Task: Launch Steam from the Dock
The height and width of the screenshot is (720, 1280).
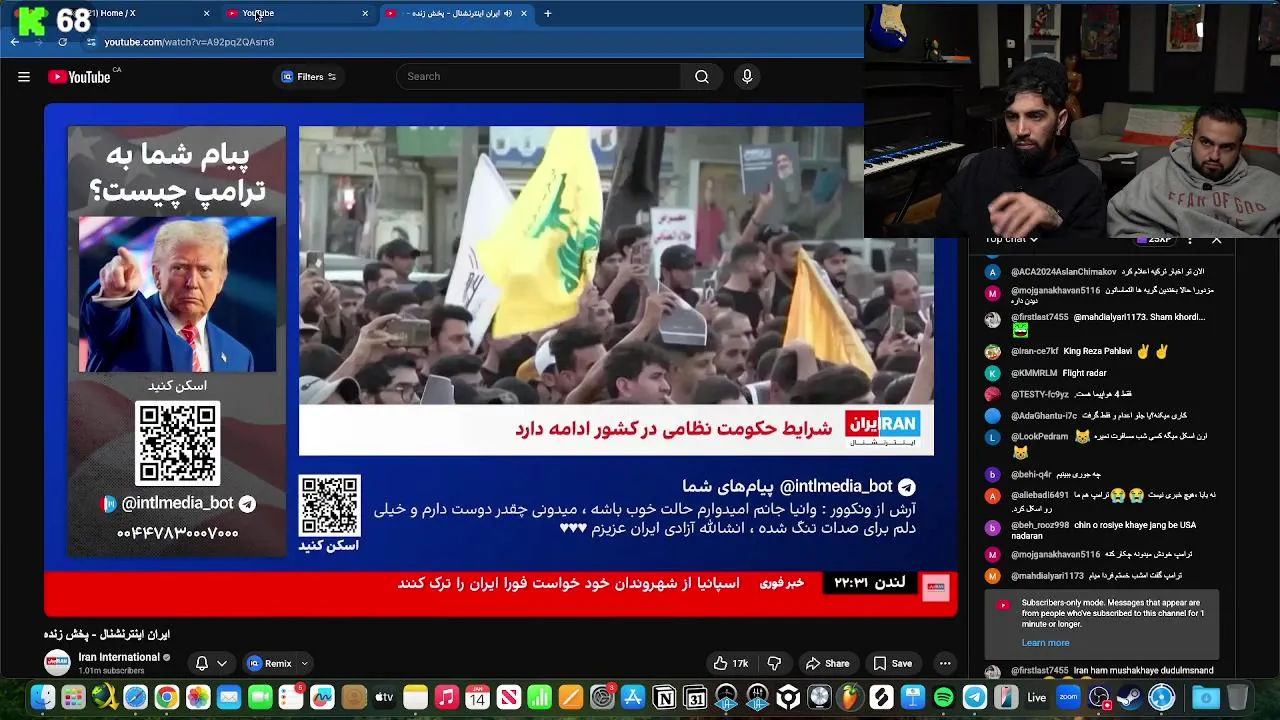Action: point(1130,697)
